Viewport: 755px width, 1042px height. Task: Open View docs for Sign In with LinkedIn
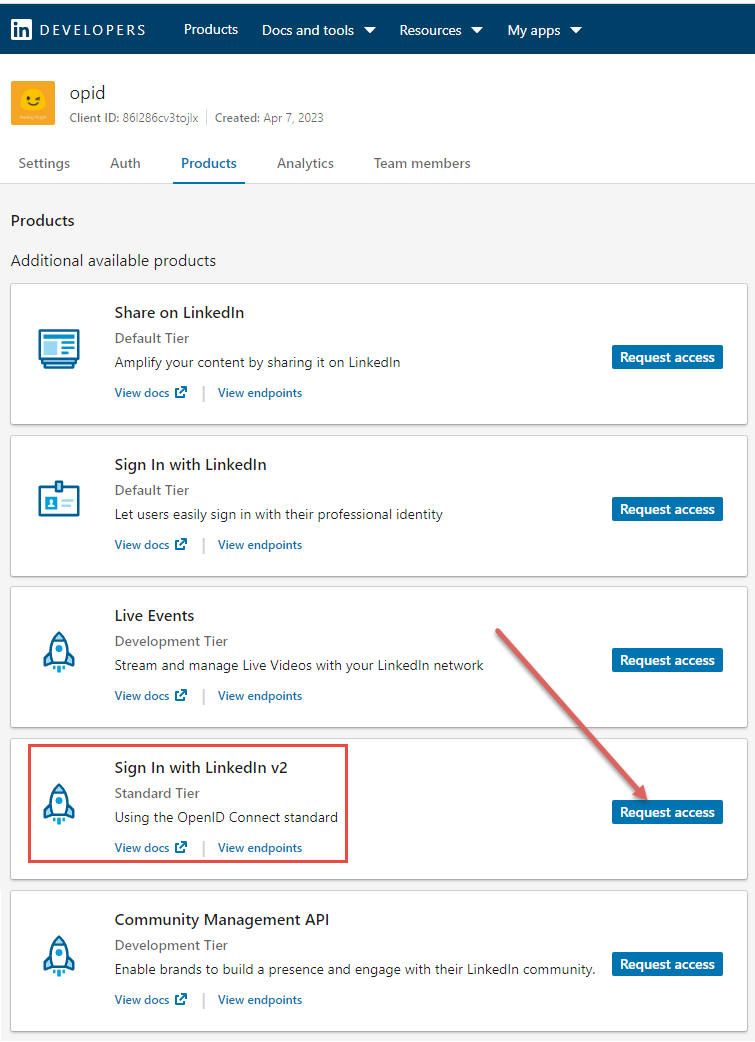pos(151,545)
